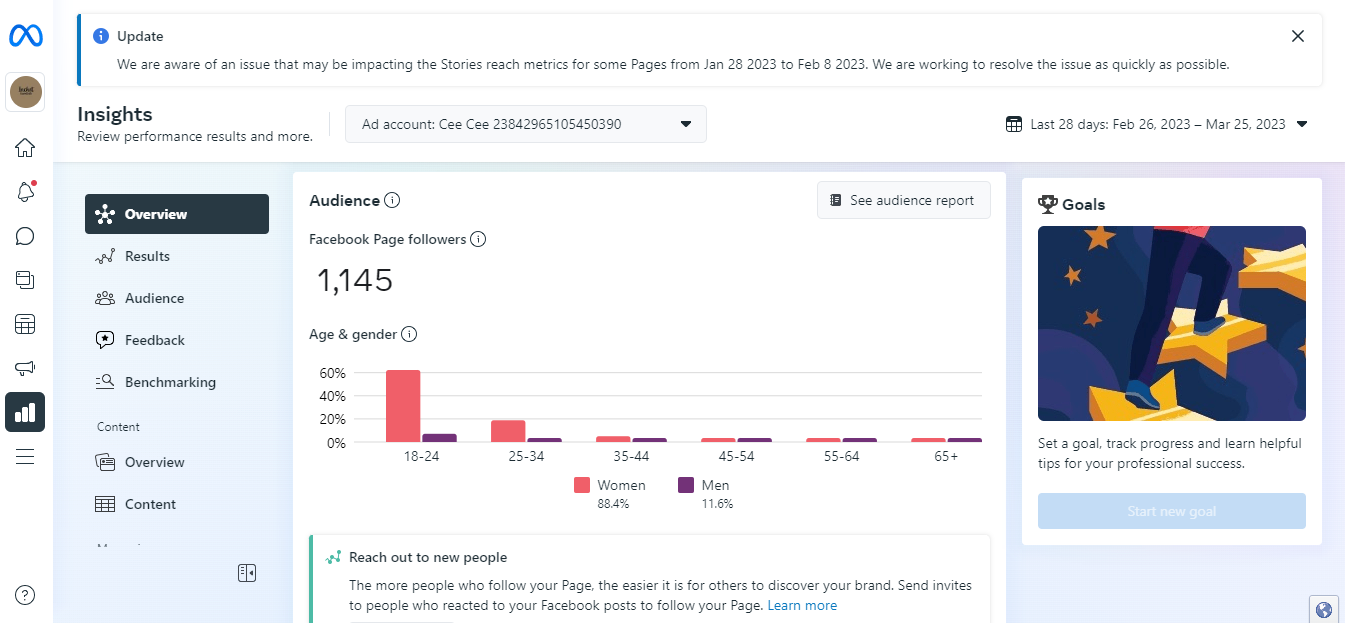Screen dimensions: 1345x623
Task: Select Results in the Insights menu
Action: point(147,256)
